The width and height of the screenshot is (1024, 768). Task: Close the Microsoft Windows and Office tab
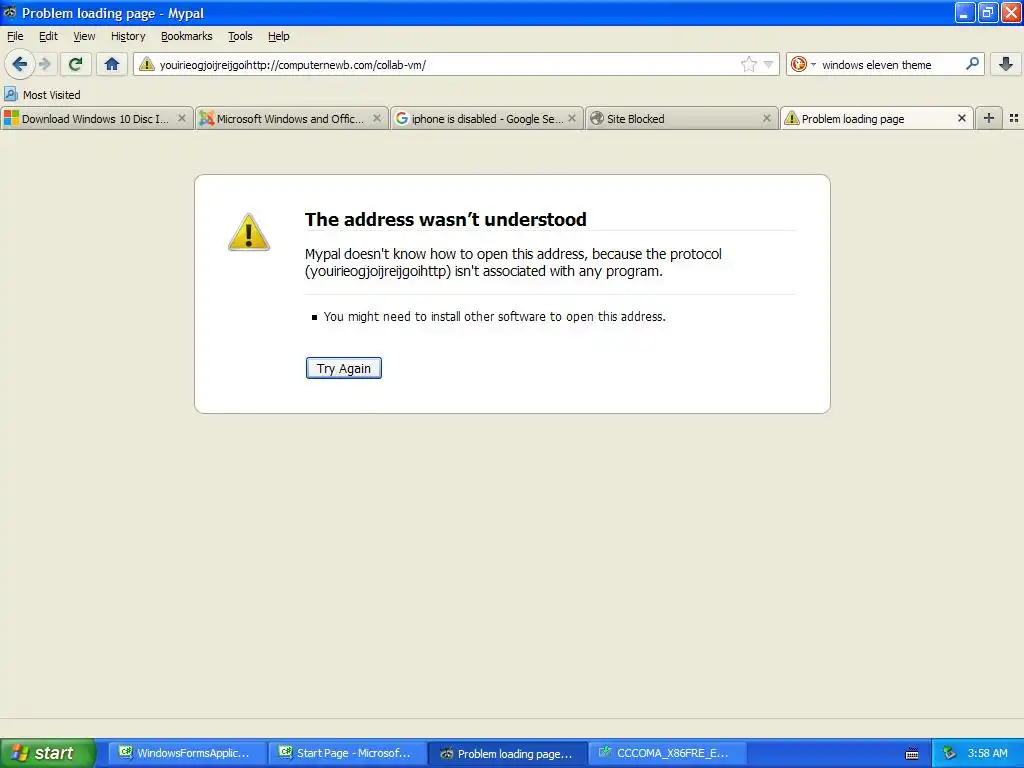[x=377, y=118]
